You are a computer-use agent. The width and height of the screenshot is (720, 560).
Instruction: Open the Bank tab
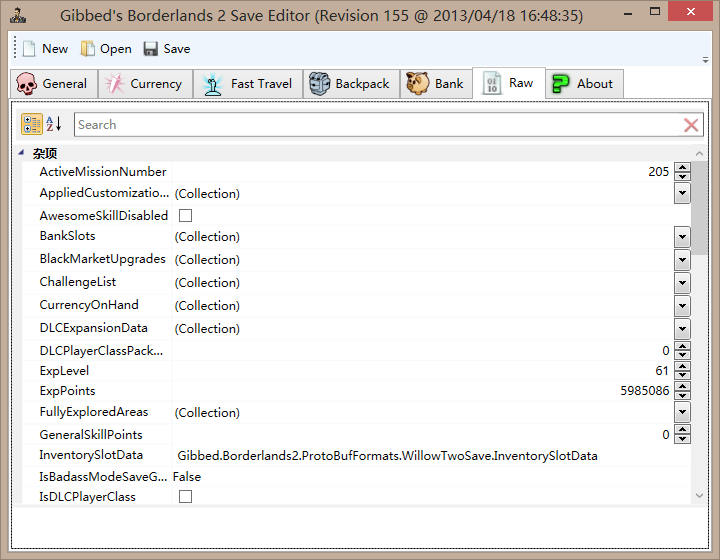tap(436, 84)
